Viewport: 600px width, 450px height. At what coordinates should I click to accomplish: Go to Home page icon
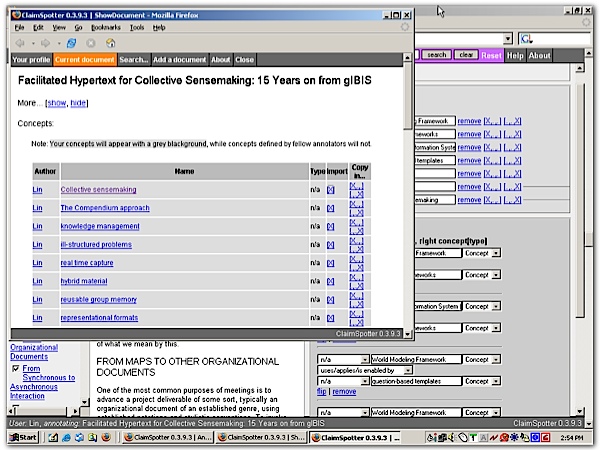(111, 42)
